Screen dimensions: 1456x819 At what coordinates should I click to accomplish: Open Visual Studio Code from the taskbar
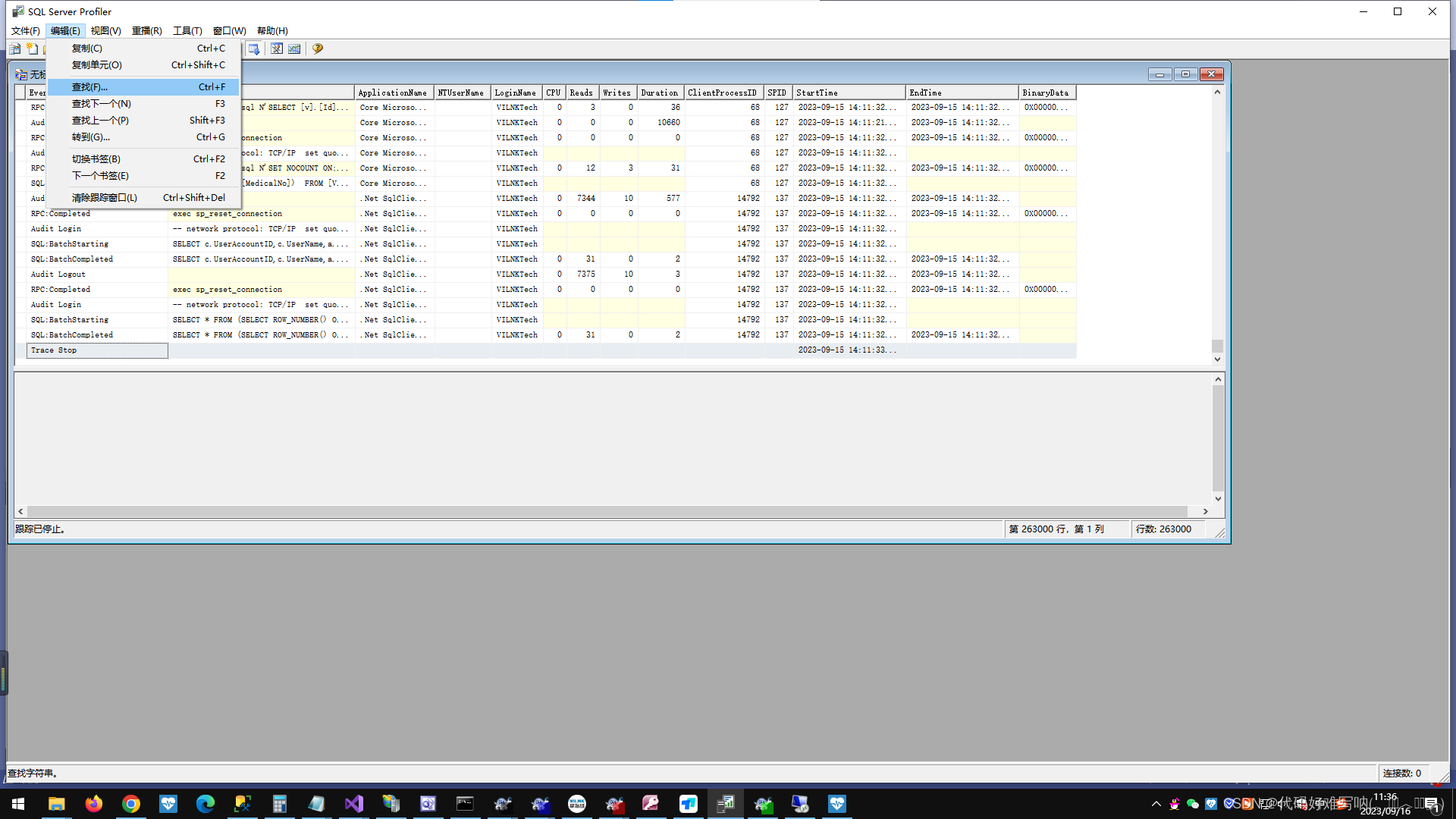[x=354, y=803]
